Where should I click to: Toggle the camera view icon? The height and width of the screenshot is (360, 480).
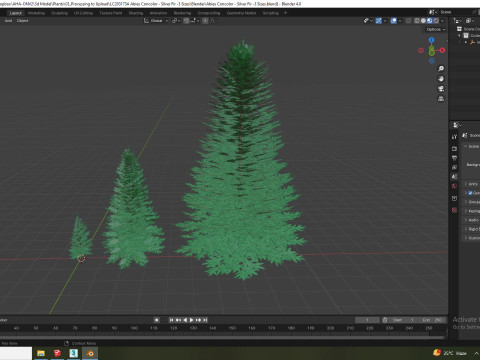[441, 89]
